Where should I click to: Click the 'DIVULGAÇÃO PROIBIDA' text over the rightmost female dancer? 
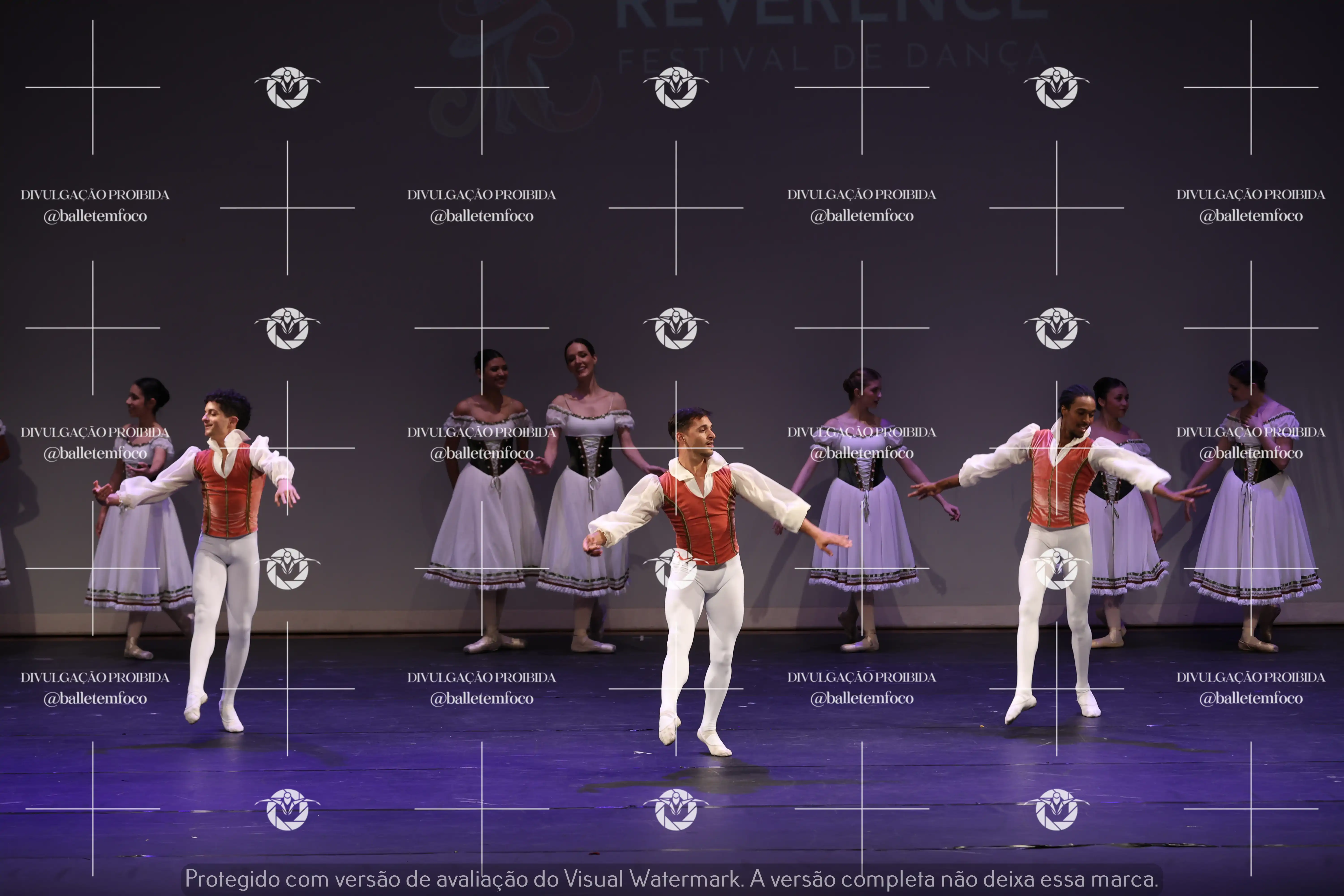pos(1250,432)
